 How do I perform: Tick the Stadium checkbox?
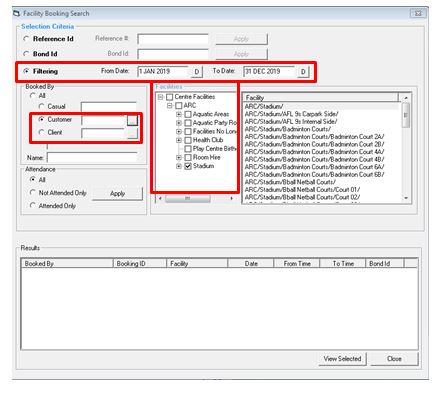pyautogui.click(x=188, y=166)
